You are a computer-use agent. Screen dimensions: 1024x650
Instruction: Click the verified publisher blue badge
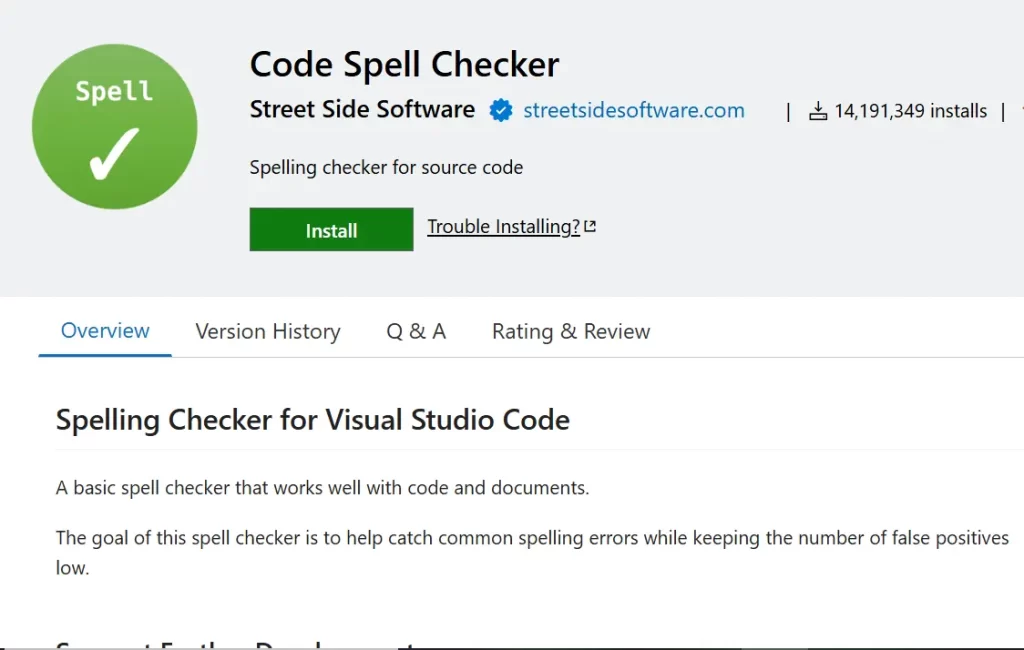coord(501,110)
